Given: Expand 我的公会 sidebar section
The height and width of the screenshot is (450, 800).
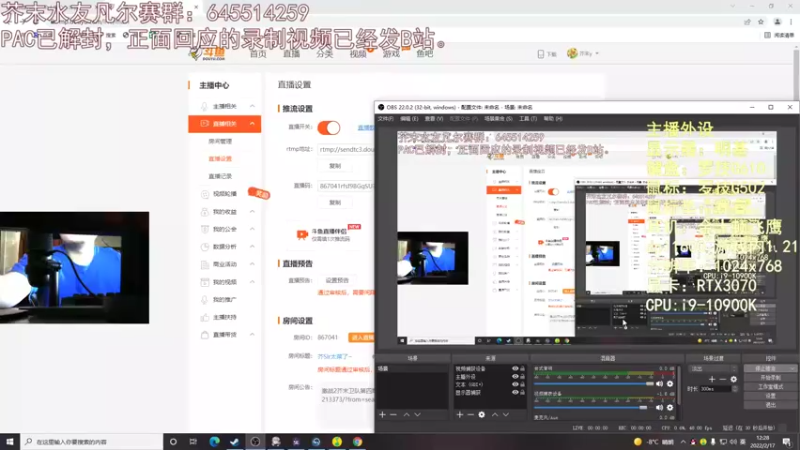Looking at the screenshot, I should click(x=252, y=229).
